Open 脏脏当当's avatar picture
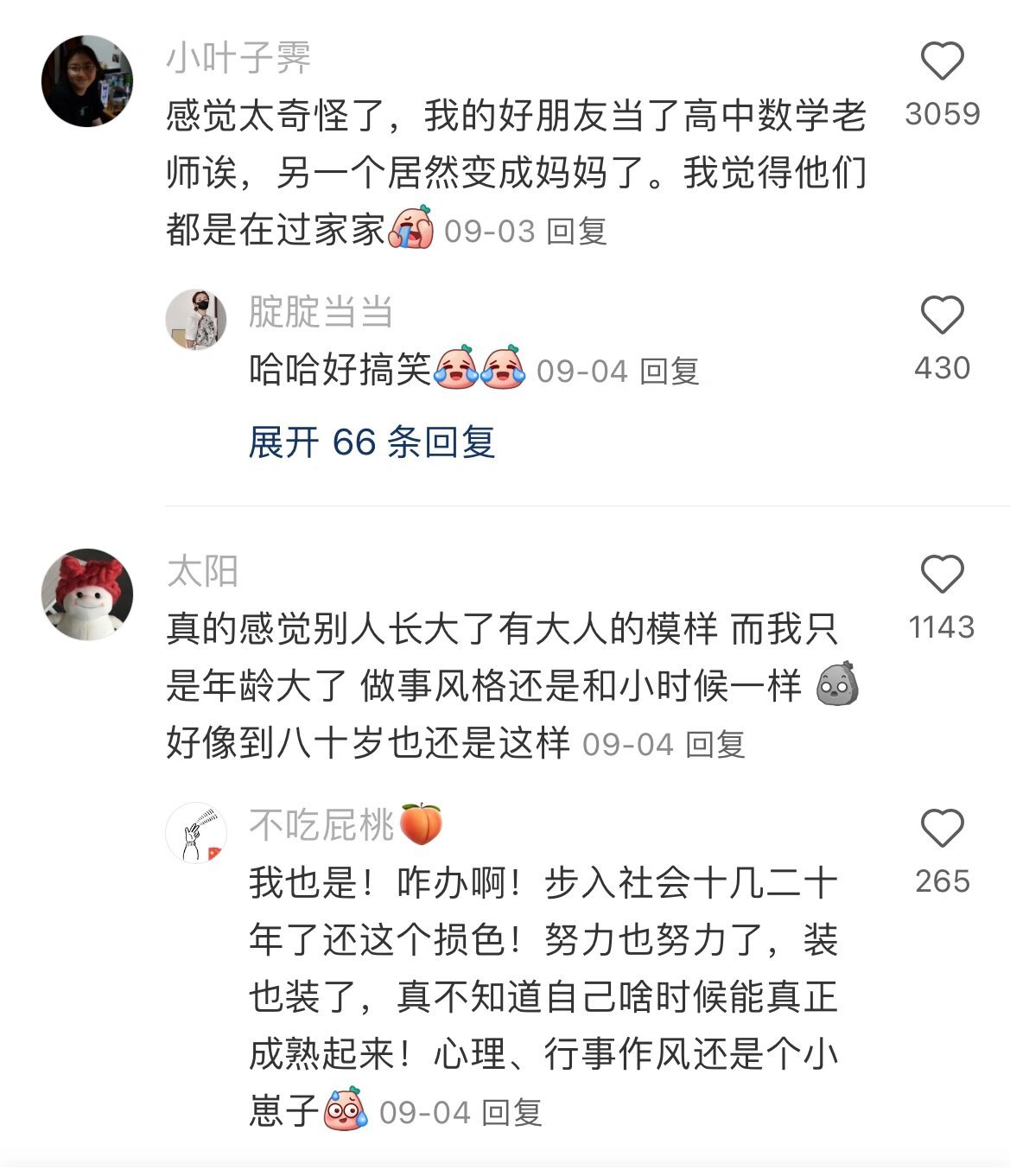 pos(196,320)
